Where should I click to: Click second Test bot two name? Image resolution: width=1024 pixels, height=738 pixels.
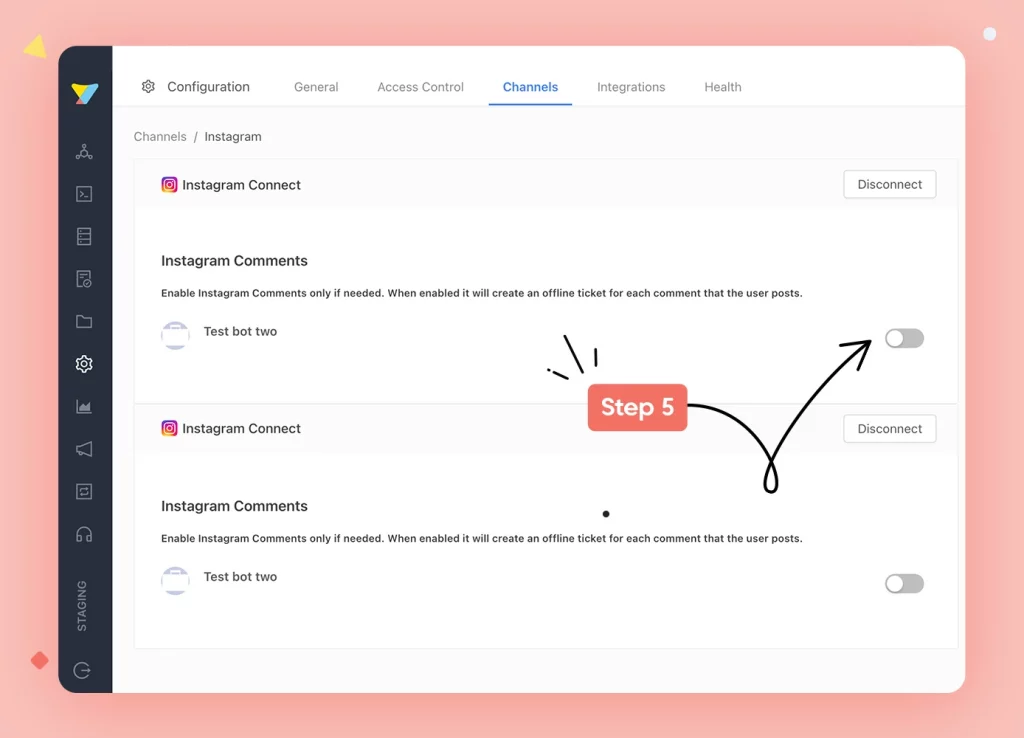(240, 577)
